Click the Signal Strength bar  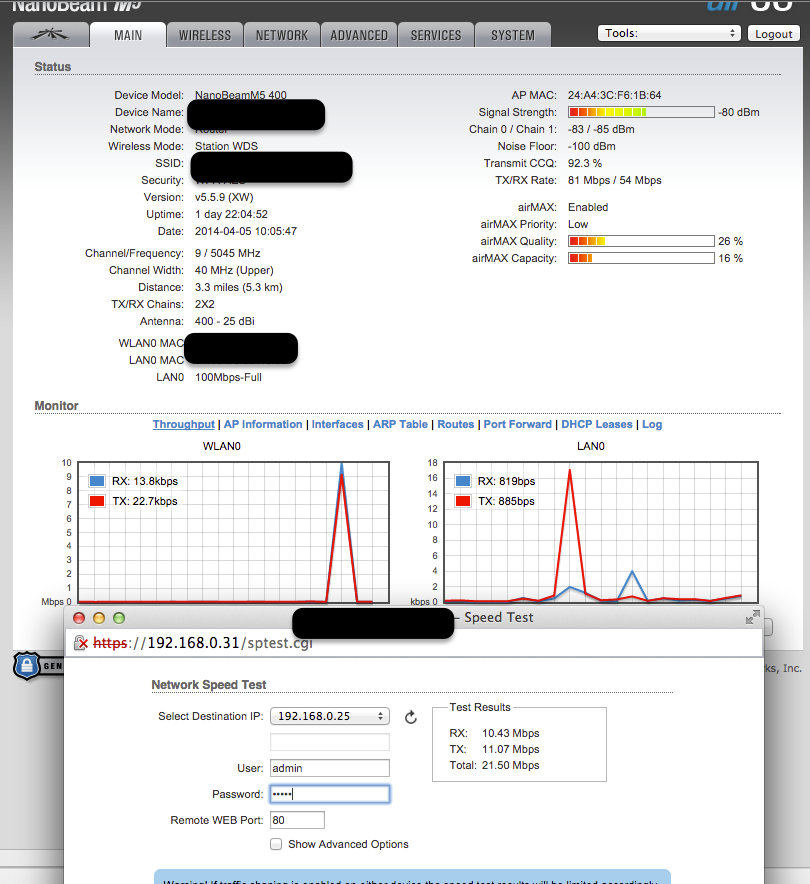[641, 112]
